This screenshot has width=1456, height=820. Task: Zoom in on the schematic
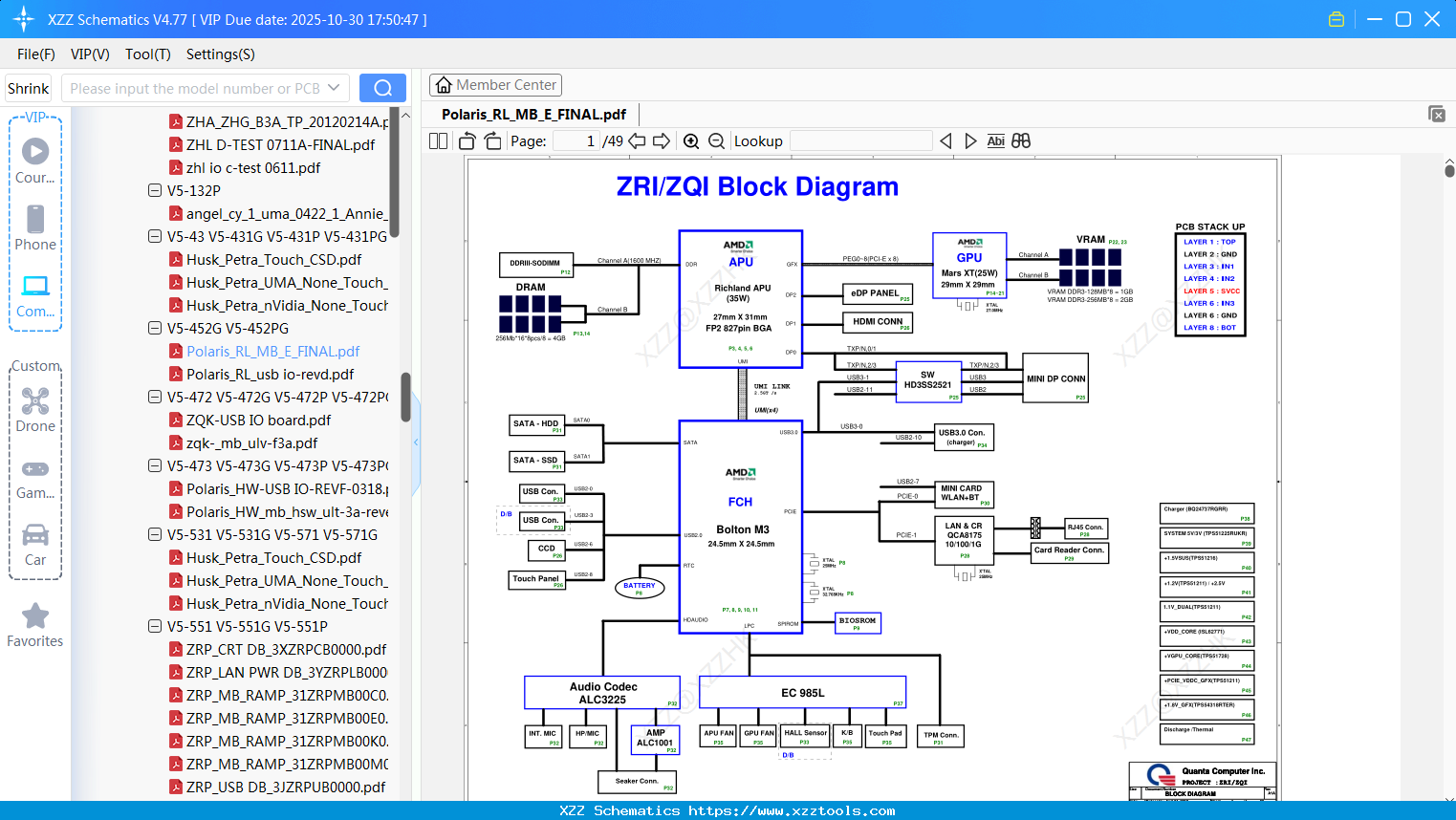coord(691,140)
